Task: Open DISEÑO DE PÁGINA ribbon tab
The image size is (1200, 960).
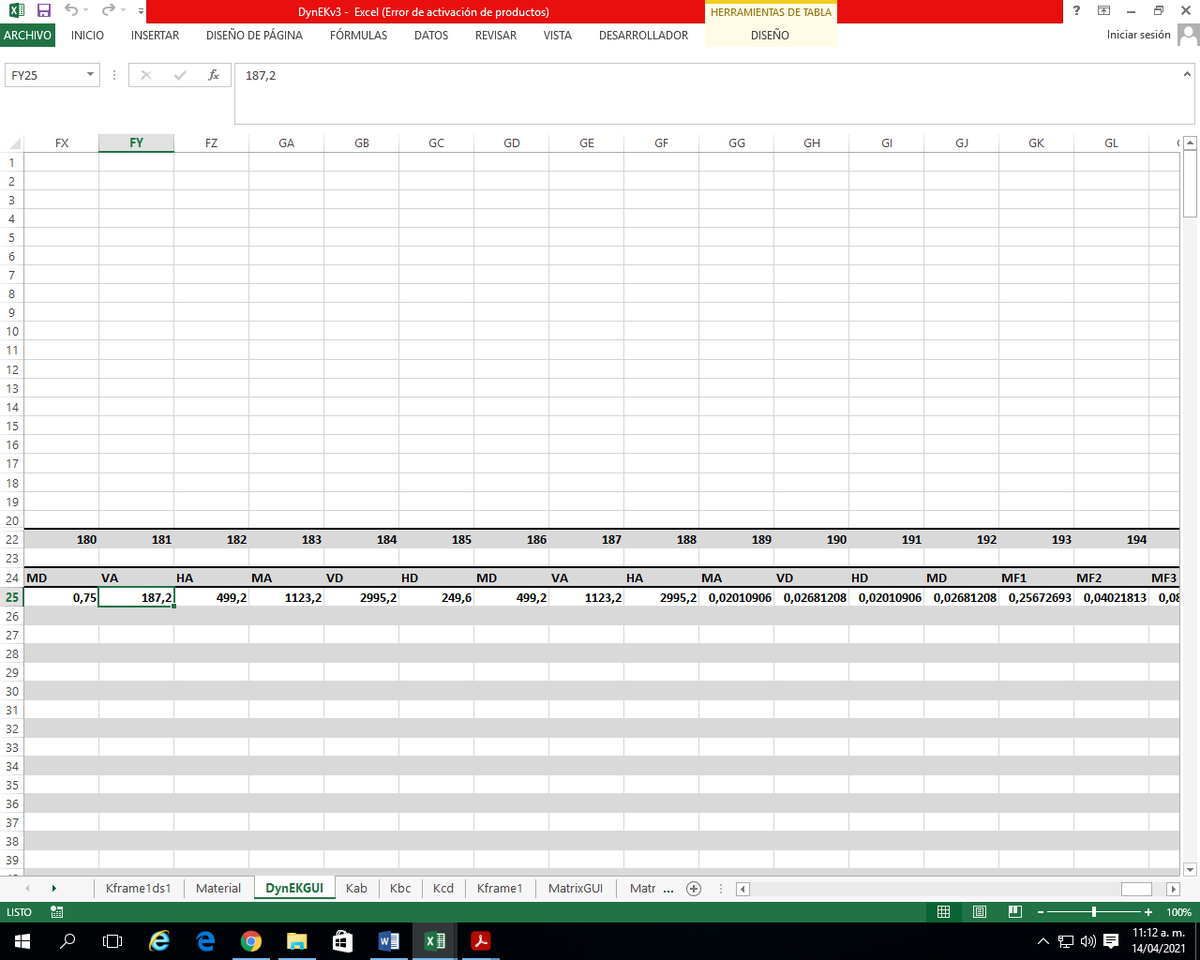Action: (254, 35)
